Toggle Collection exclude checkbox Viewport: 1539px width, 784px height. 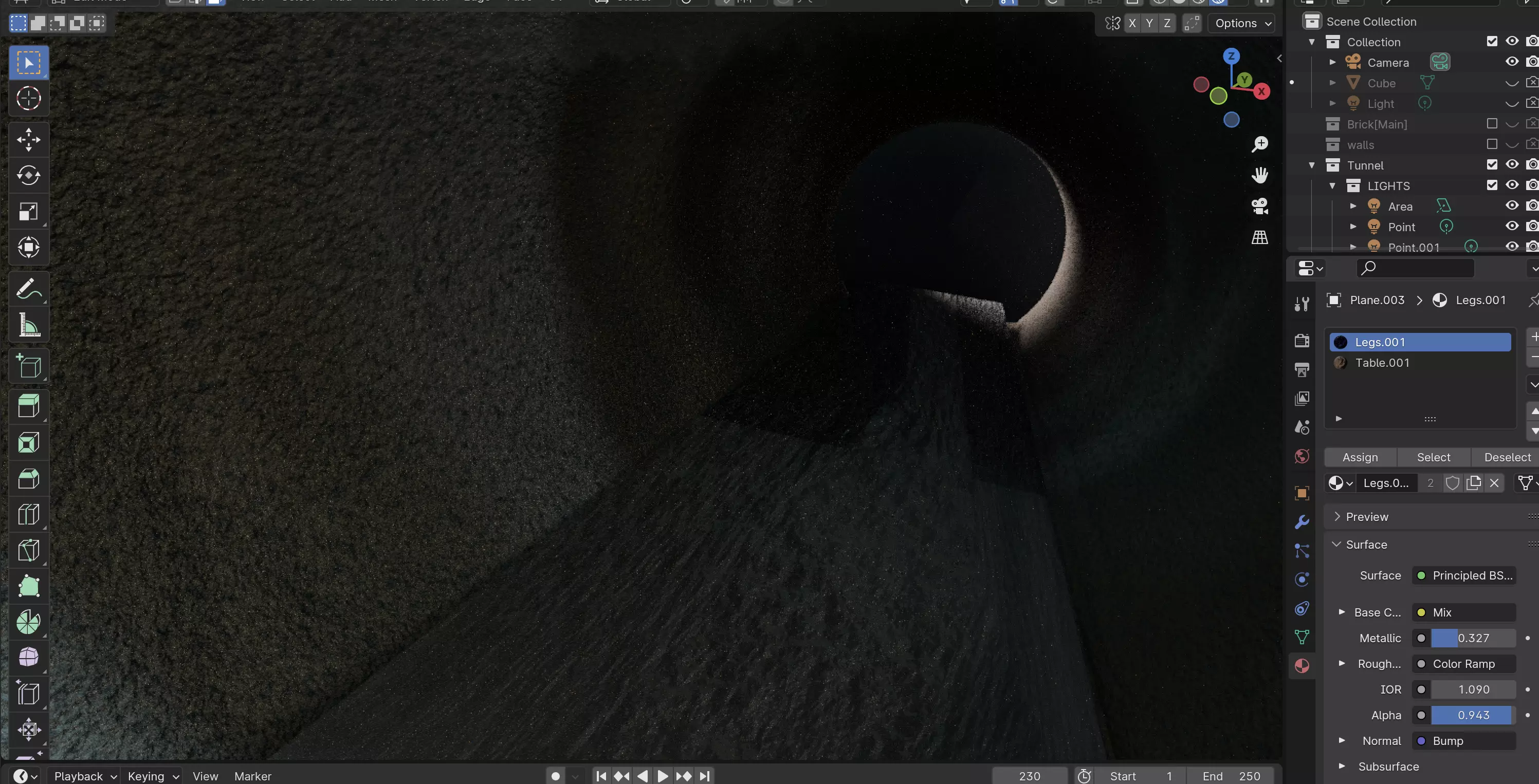pos(1492,41)
